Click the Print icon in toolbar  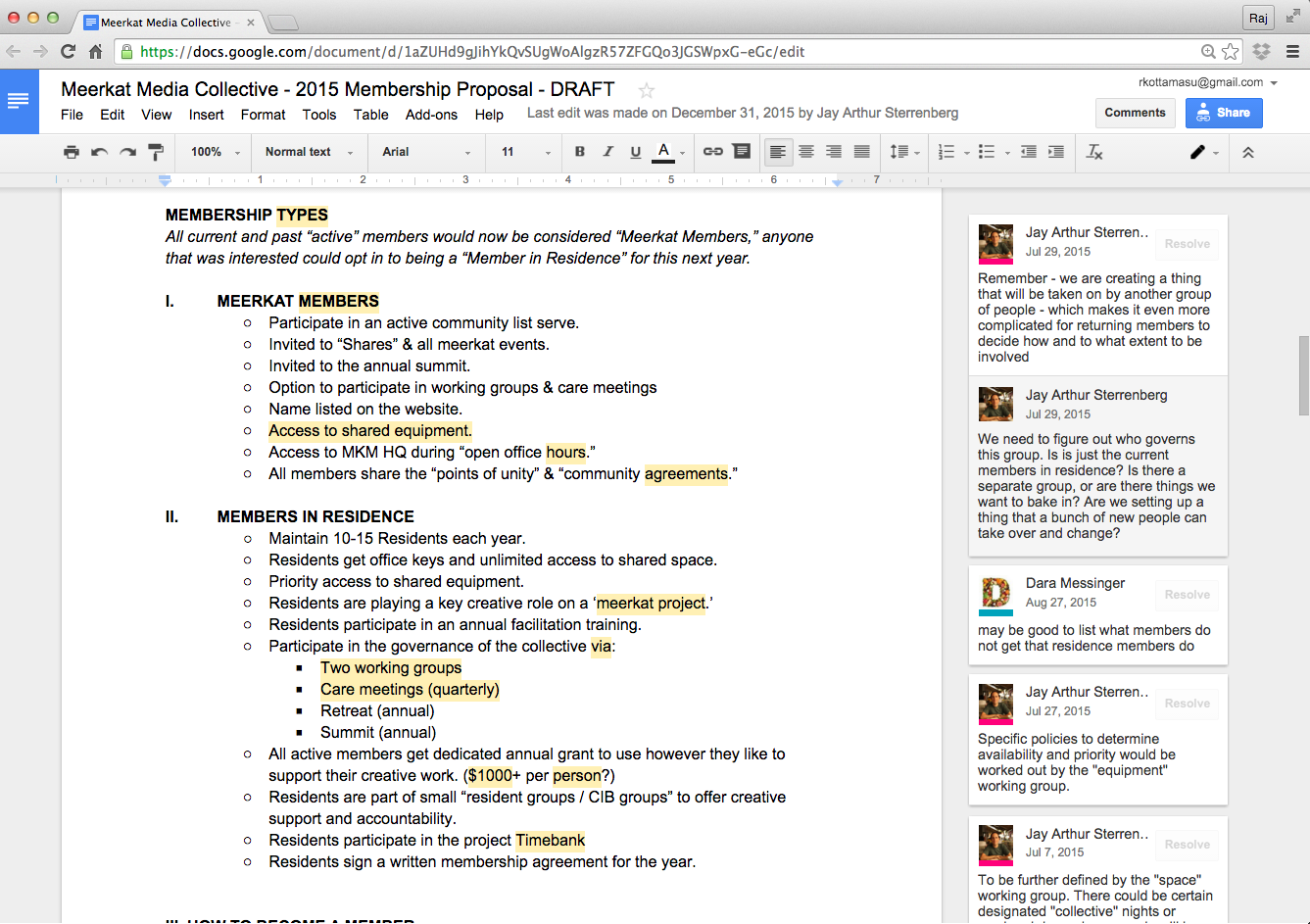click(x=71, y=152)
